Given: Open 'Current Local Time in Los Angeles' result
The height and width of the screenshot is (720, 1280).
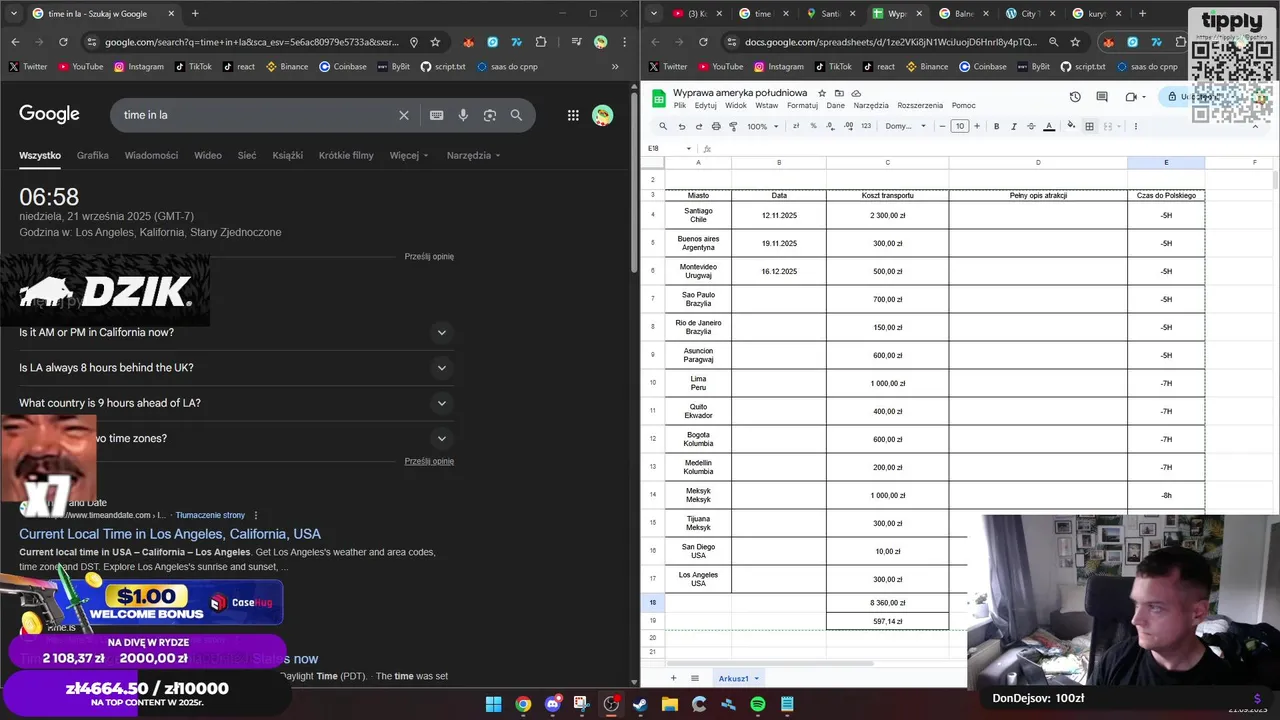Looking at the screenshot, I should tap(170, 534).
